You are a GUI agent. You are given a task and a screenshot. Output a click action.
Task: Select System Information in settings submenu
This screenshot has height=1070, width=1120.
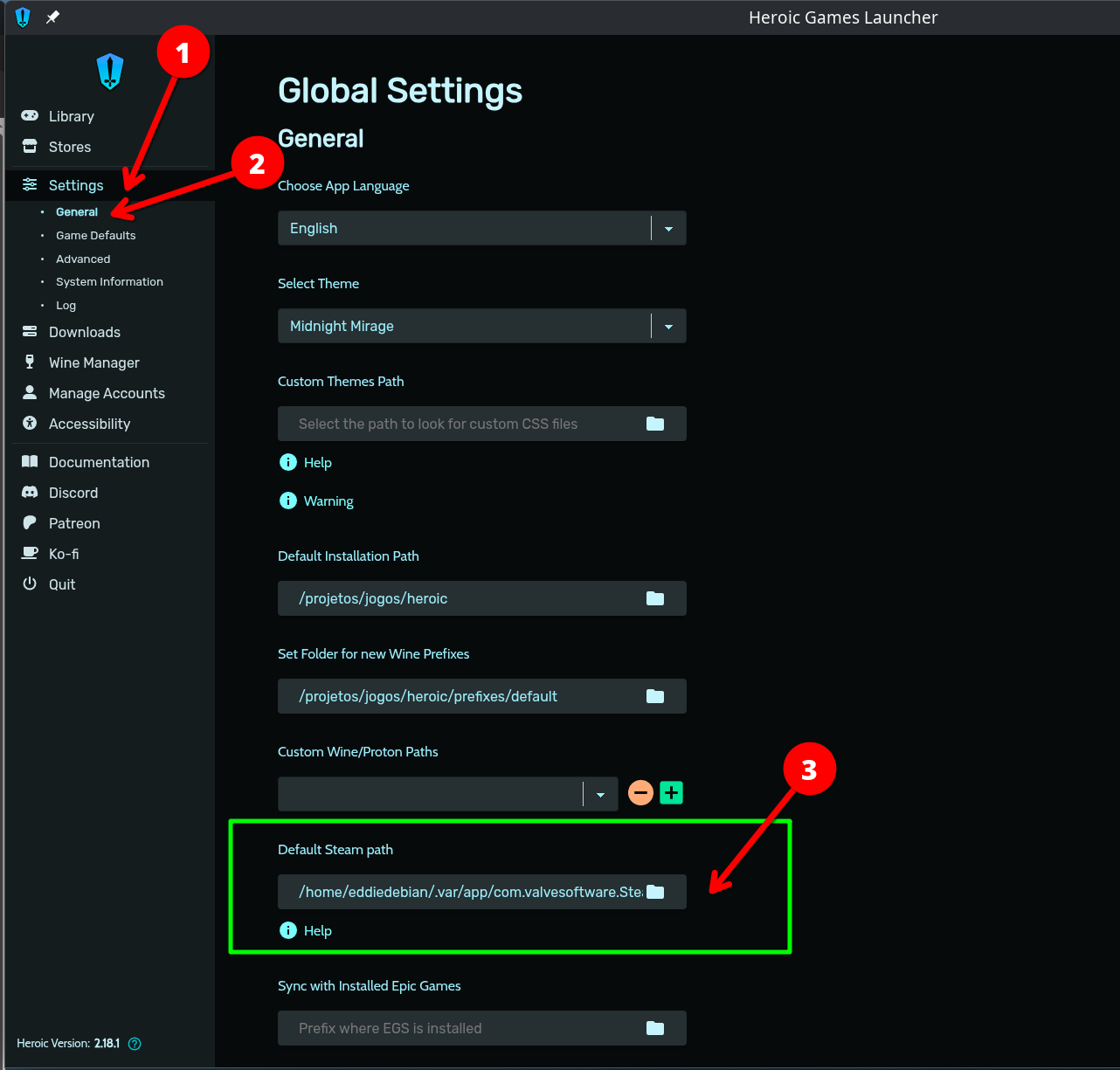pos(109,282)
